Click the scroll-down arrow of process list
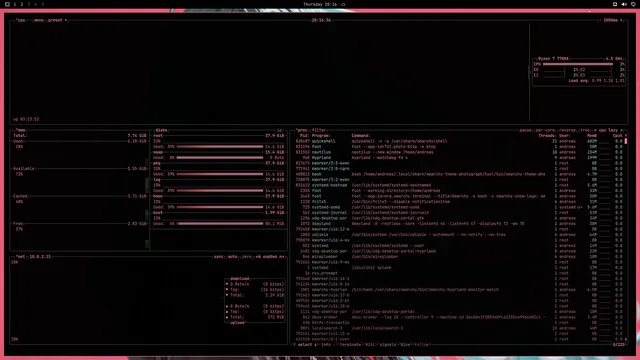This screenshot has height=360, width=640. 626,339
